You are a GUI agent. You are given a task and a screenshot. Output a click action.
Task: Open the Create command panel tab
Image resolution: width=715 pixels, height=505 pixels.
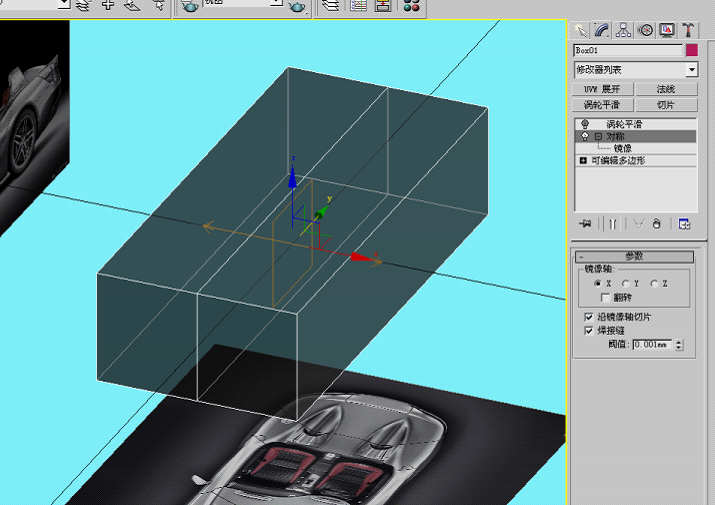coord(580,30)
